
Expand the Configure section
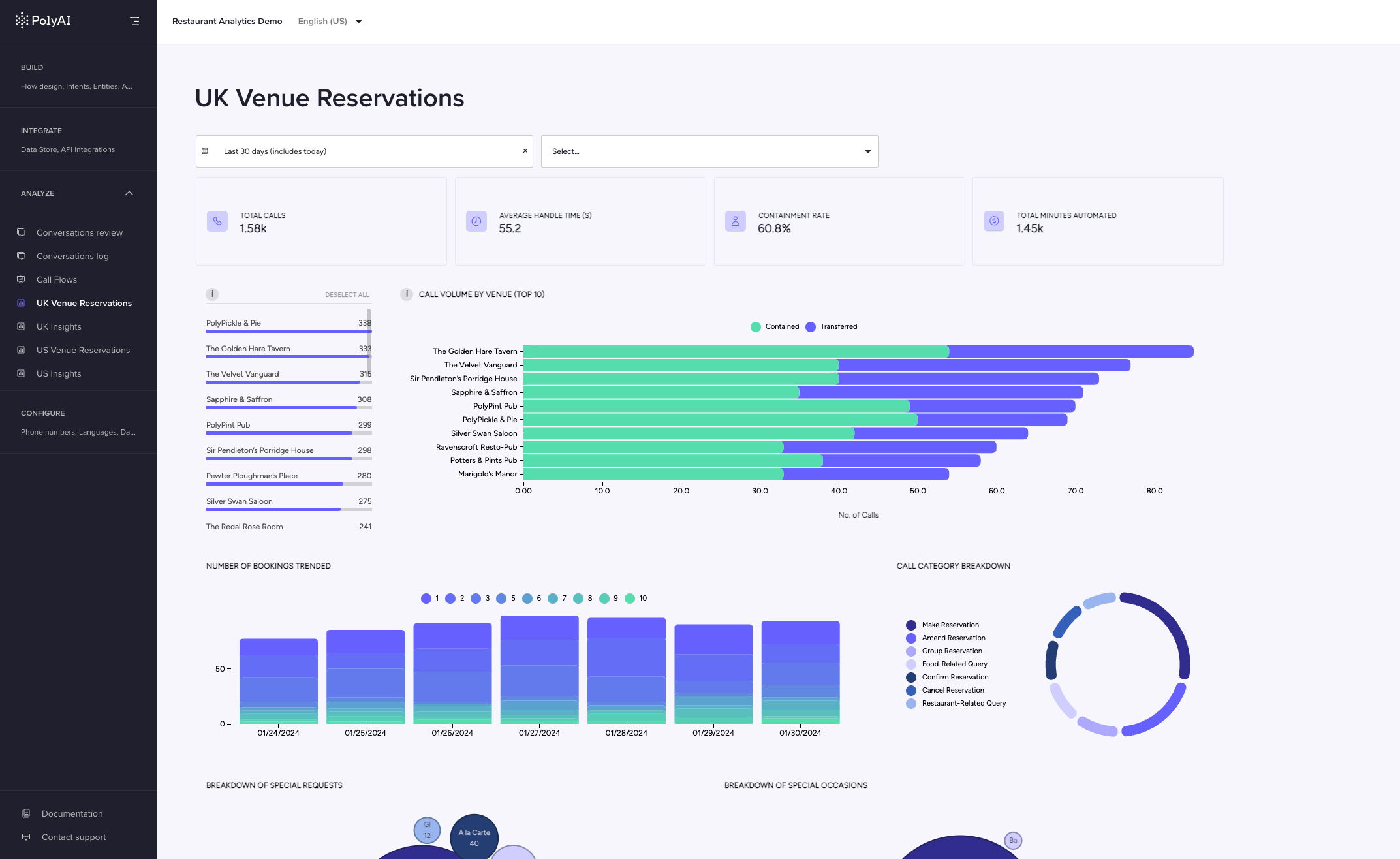pos(78,422)
